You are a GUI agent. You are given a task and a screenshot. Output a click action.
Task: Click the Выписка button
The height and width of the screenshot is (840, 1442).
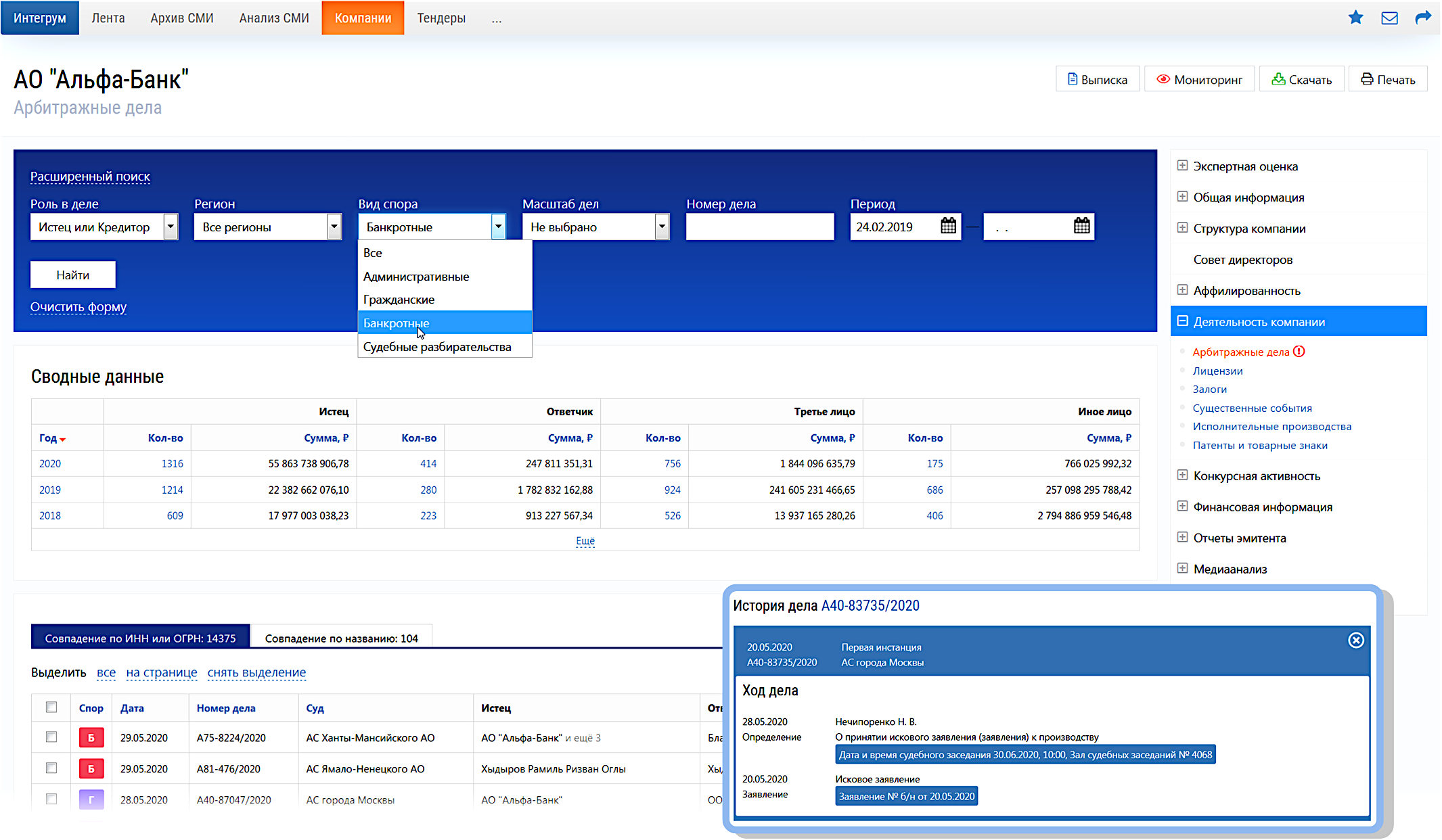coord(1098,79)
